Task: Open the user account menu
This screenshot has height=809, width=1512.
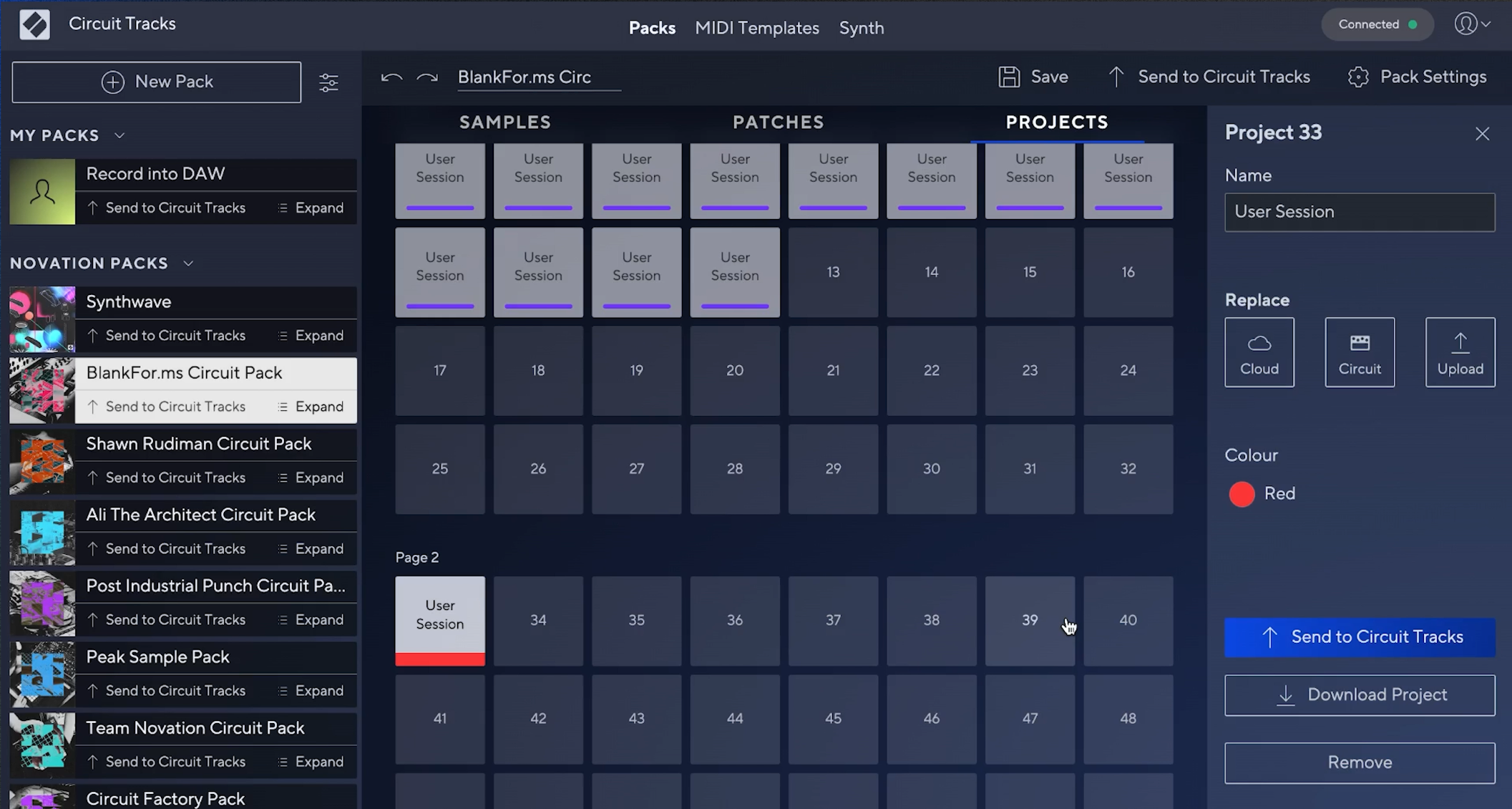Action: pos(1473,24)
